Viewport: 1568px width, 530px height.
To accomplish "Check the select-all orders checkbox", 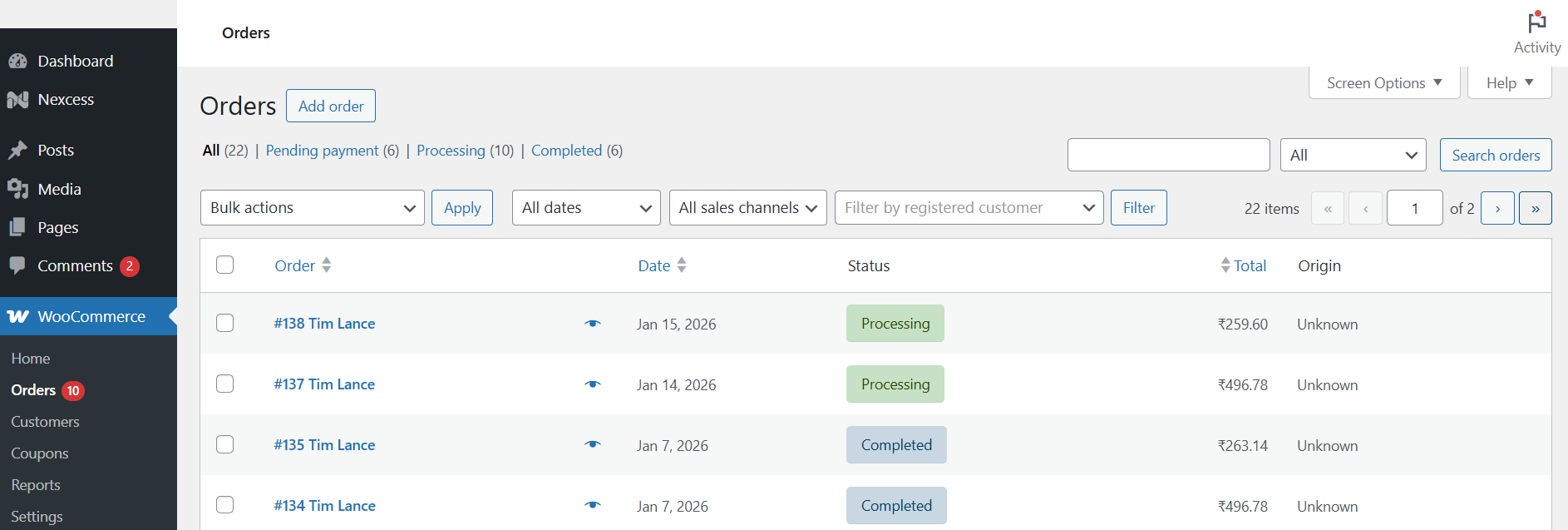I will [224, 265].
